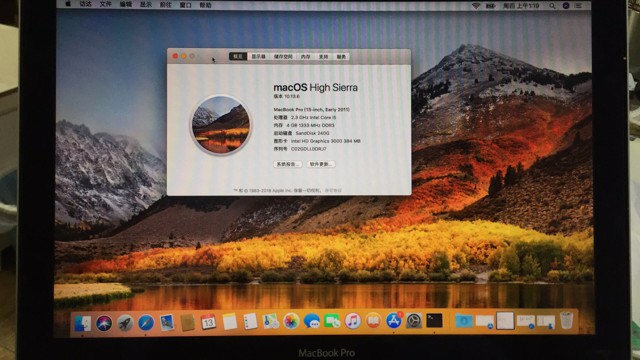This screenshot has width=640, height=360.
Task: Click the macOS High Sierra heading
Action: 316,87
